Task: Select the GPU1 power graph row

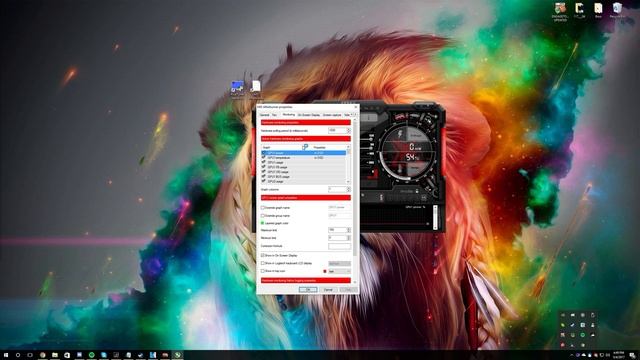Action: (304, 153)
